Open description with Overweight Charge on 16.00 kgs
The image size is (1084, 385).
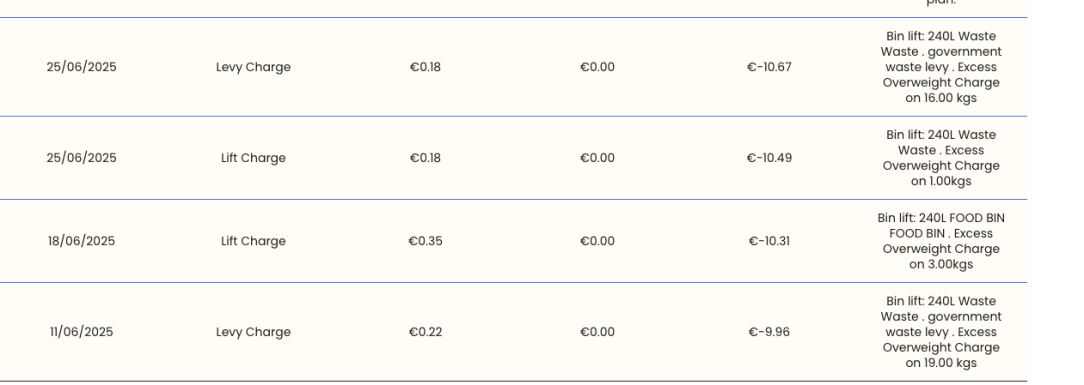pyautogui.click(x=941, y=67)
